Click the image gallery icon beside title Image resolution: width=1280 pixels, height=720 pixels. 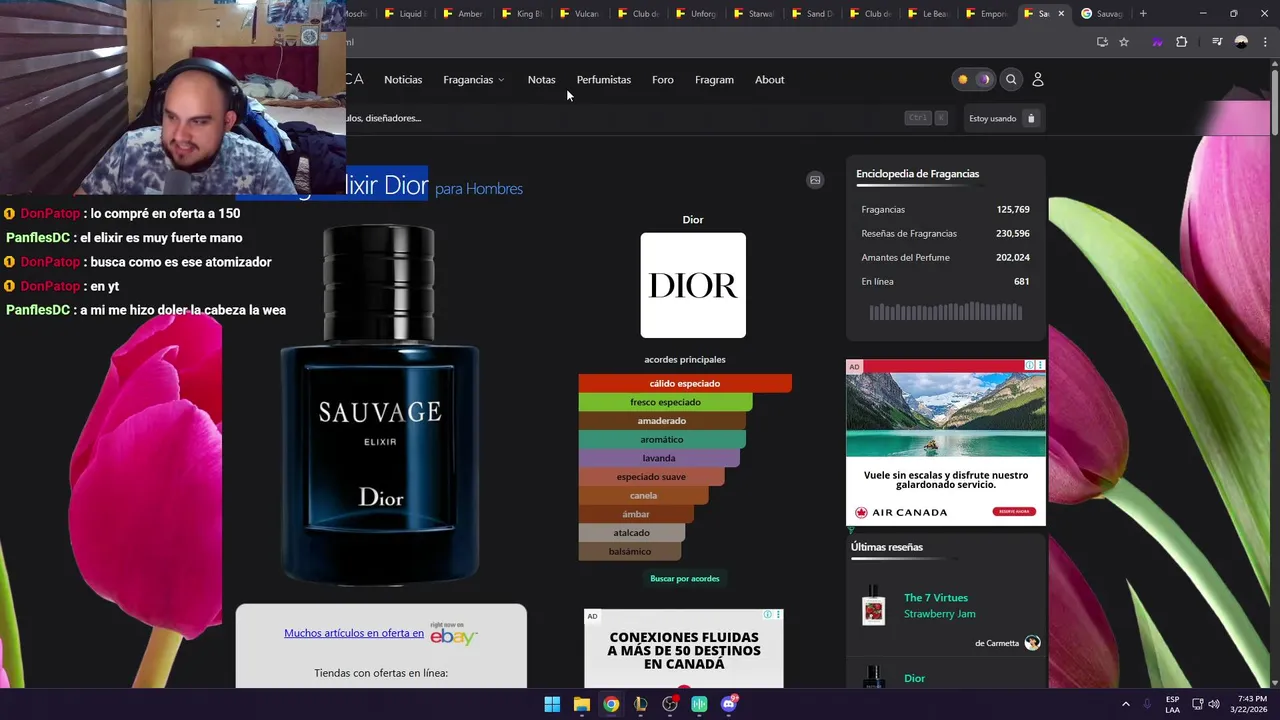tap(815, 180)
